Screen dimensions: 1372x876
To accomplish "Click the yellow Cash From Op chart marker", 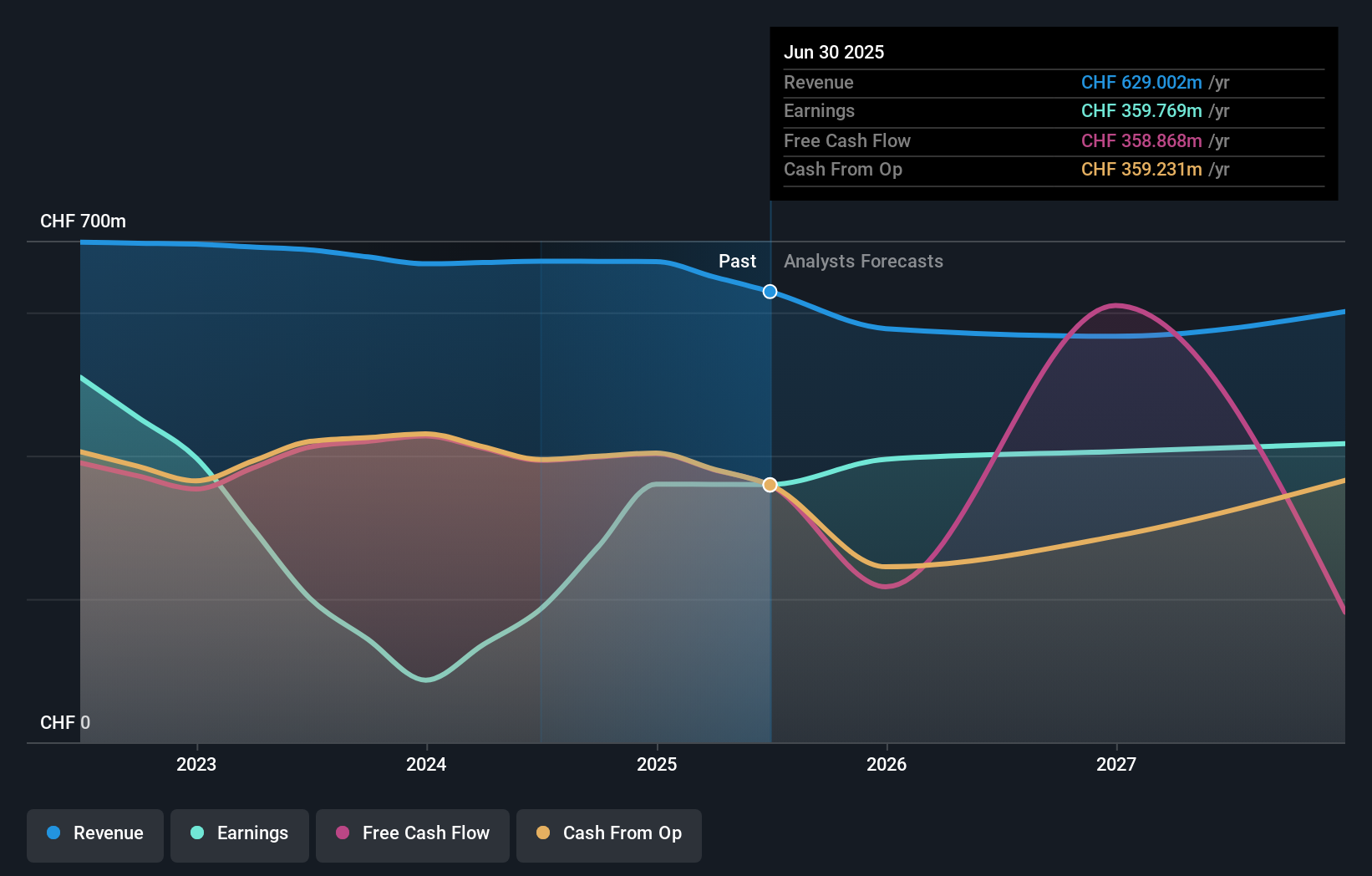I will (x=770, y=485).
